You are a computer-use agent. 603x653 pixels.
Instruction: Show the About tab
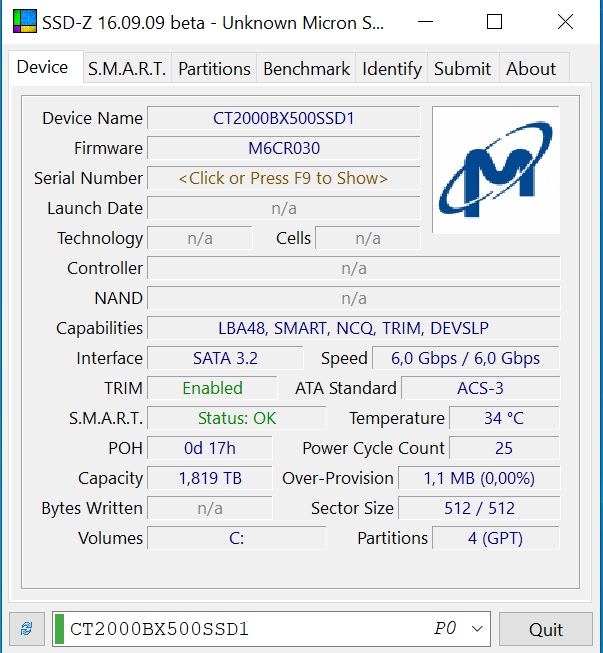pyautogui.click(x=531, y=69)
